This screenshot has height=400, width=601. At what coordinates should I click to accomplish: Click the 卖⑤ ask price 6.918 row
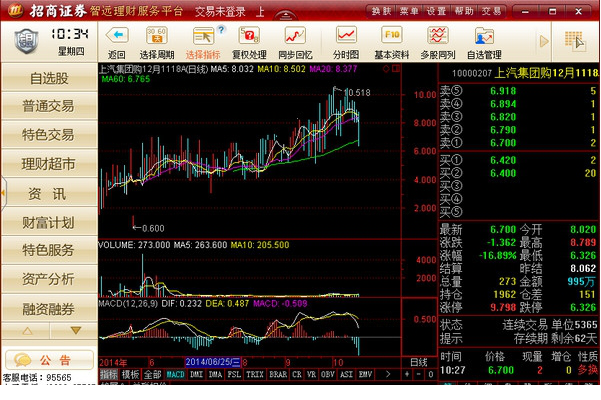(519, 91)
